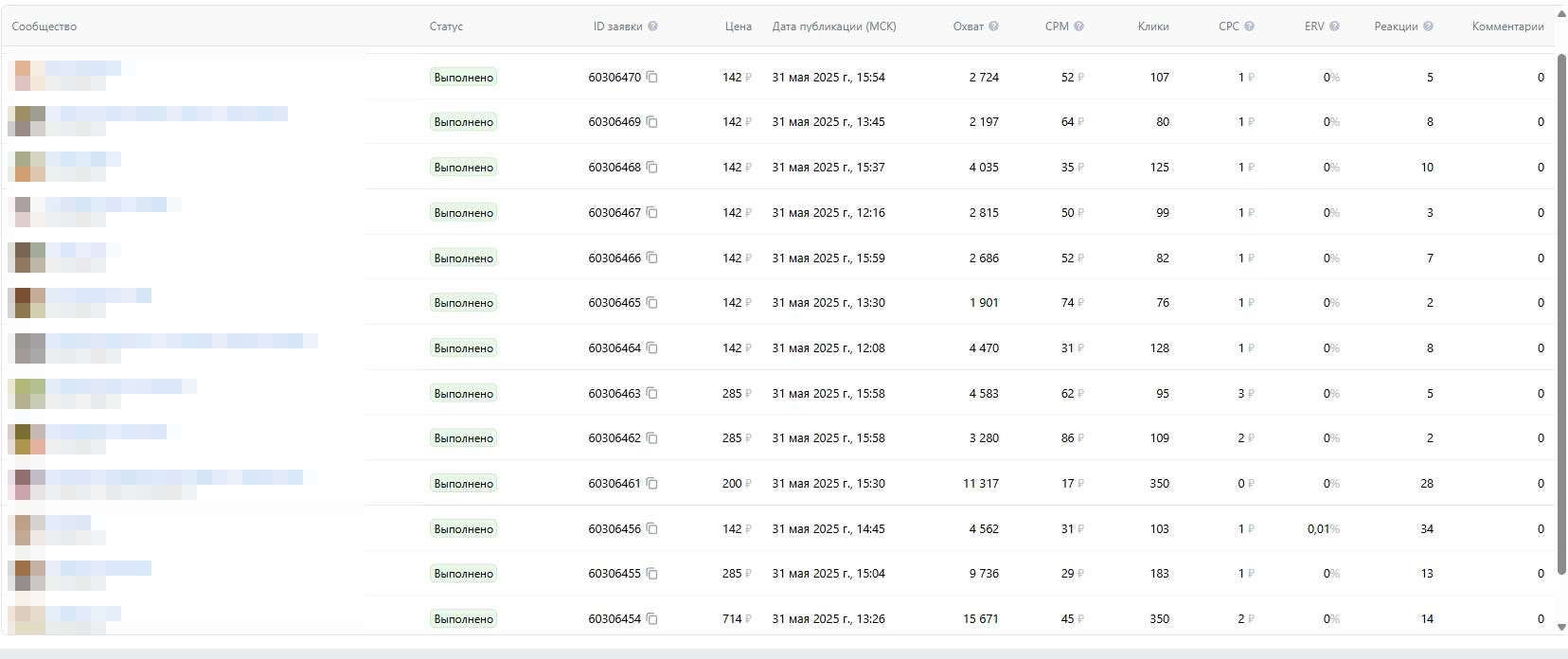Click scroll-down arrow at table bottom

pos(1560,625)
